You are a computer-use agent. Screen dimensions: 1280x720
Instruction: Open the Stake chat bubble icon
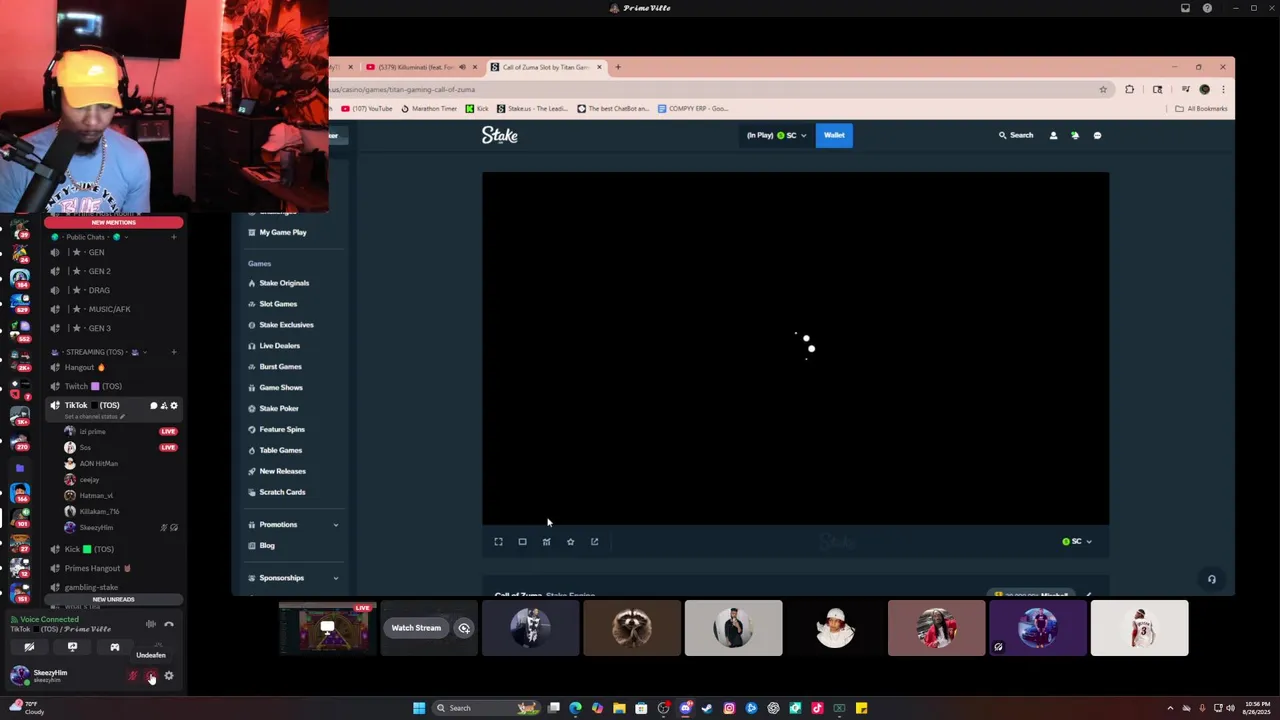1097,135
